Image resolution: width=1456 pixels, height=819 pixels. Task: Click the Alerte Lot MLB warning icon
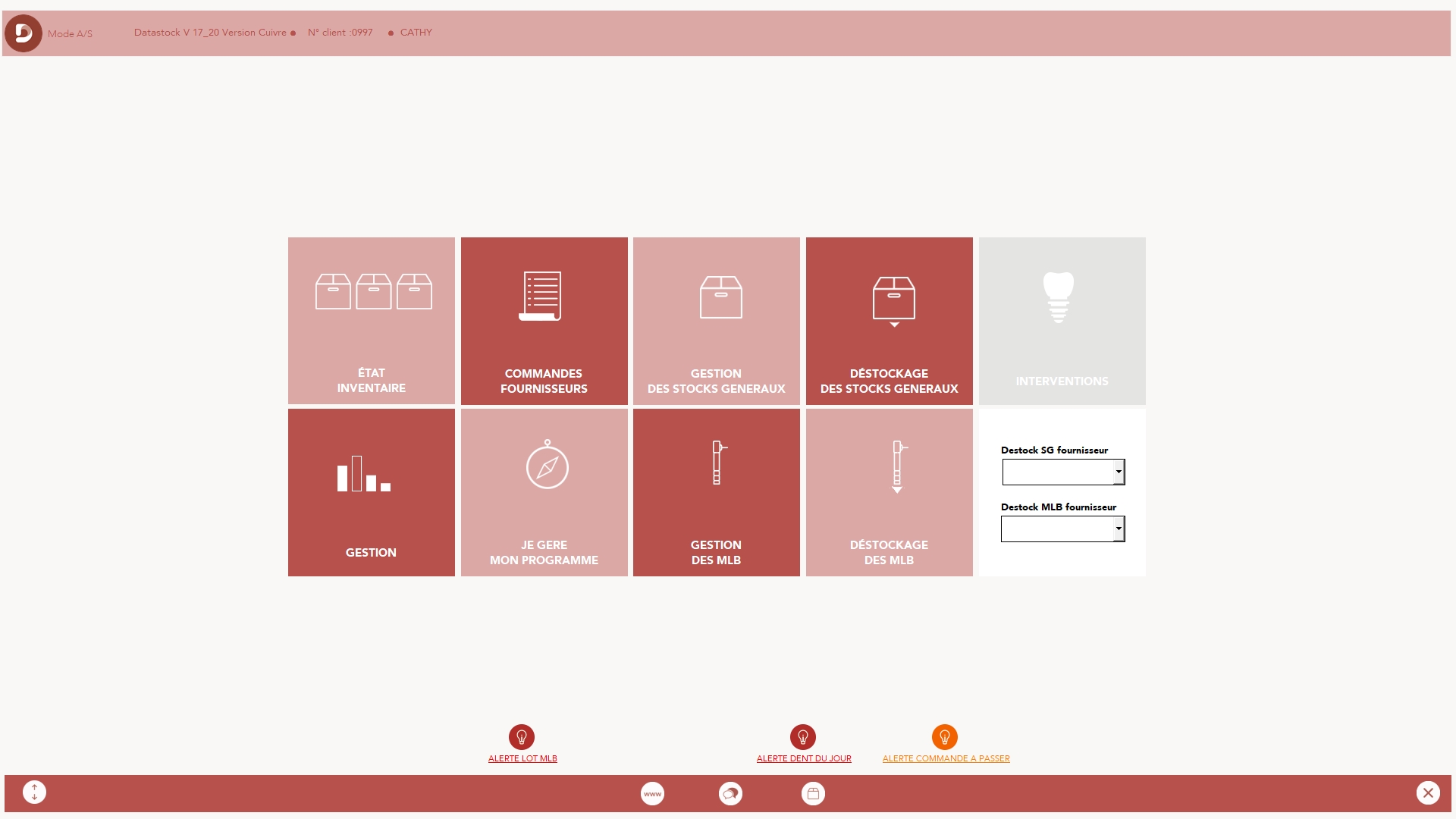click(x=521, y=737)
